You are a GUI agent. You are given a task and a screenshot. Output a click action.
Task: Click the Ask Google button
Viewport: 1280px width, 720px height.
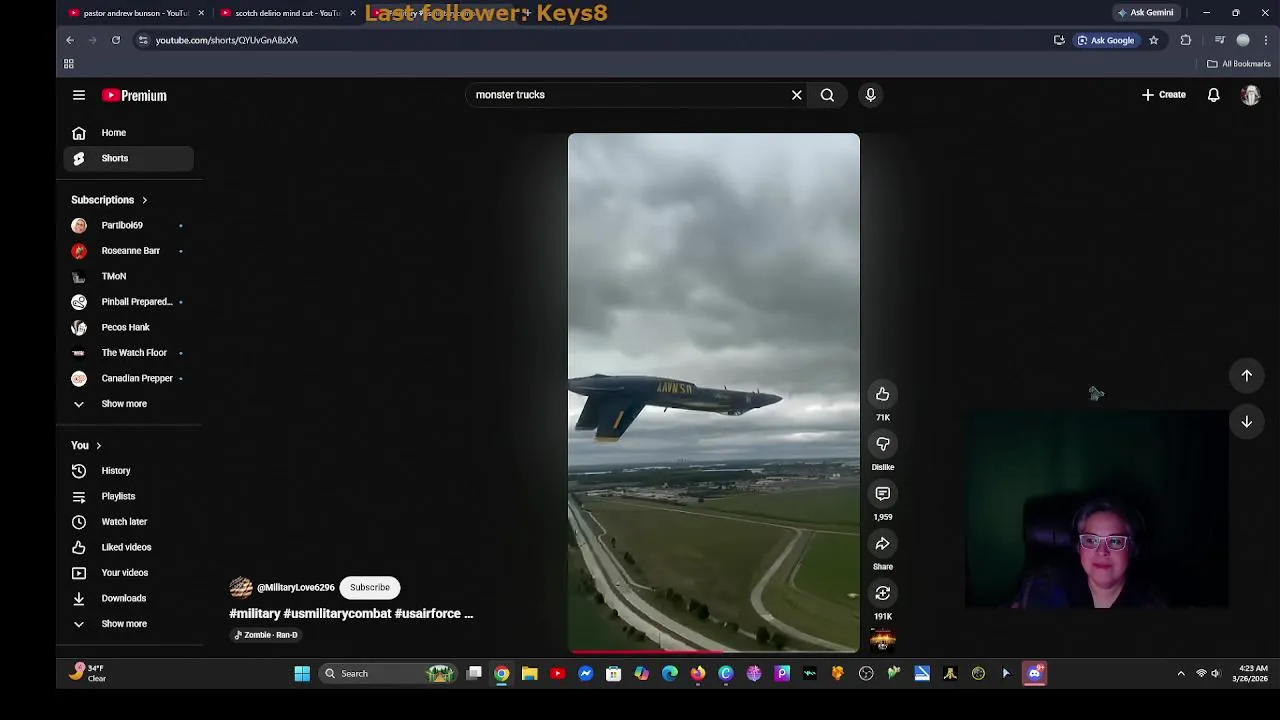pos(1106,40)
